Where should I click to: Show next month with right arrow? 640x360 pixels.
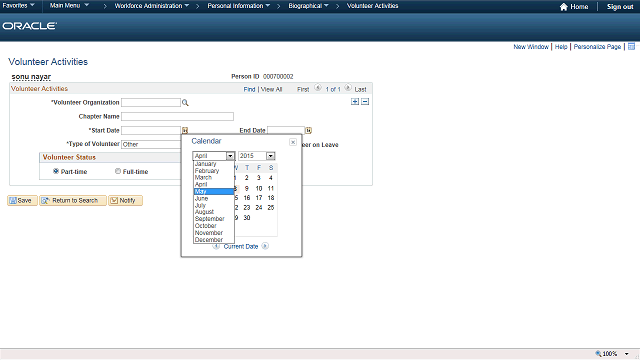coord(265,246)
